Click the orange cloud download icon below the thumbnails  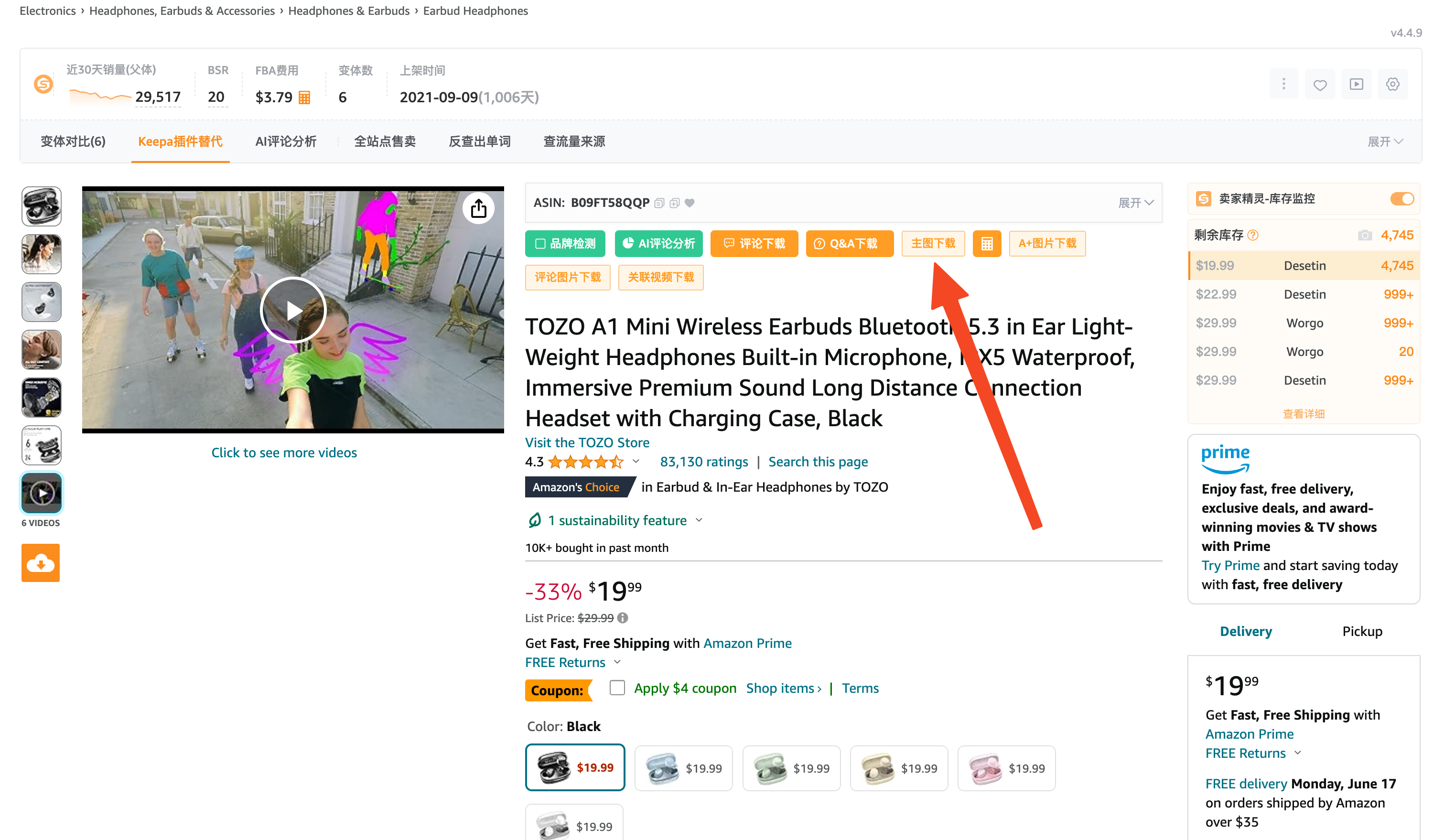tap(41, 563)
